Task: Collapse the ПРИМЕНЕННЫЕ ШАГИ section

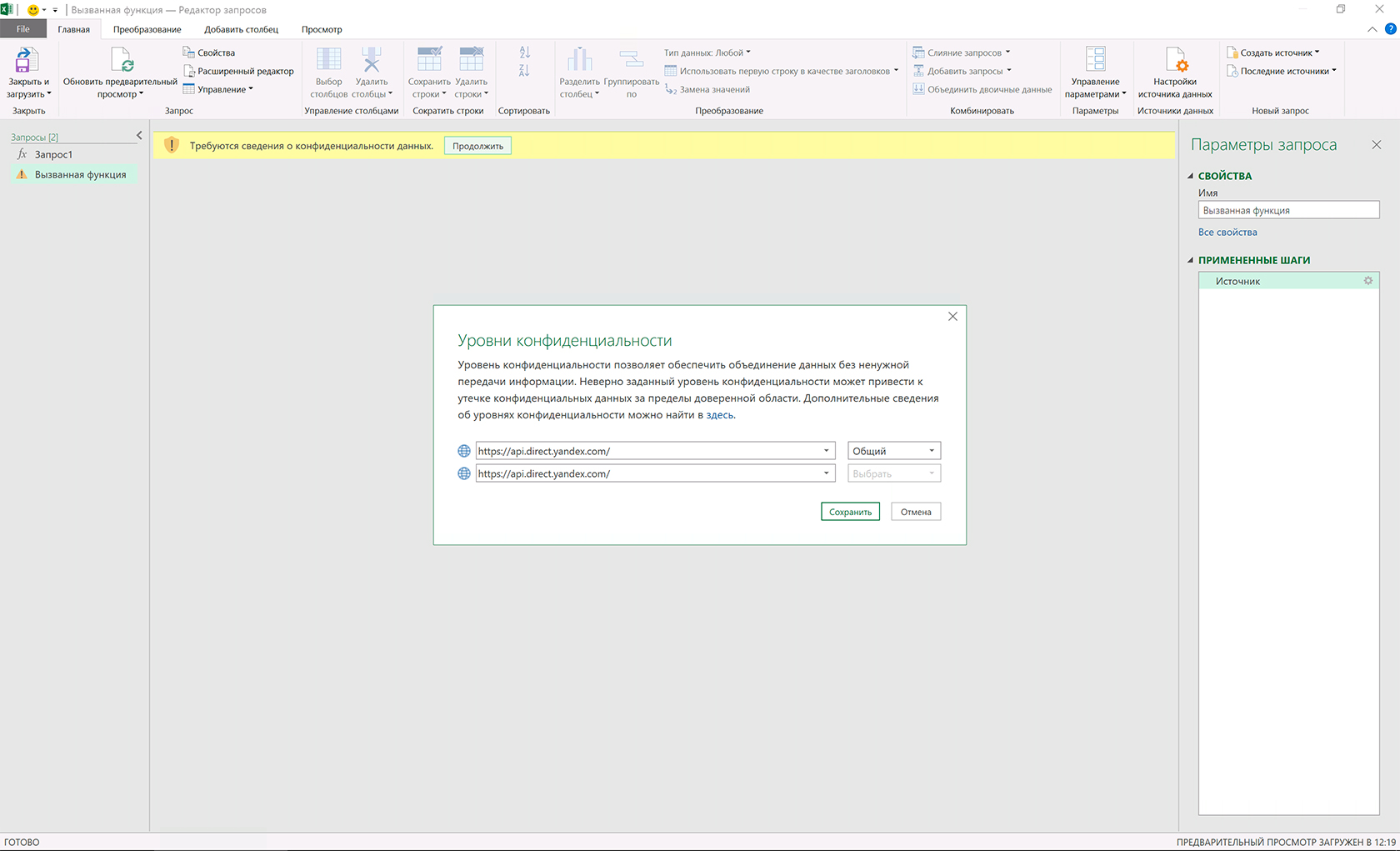Action: coord(1191,260)
